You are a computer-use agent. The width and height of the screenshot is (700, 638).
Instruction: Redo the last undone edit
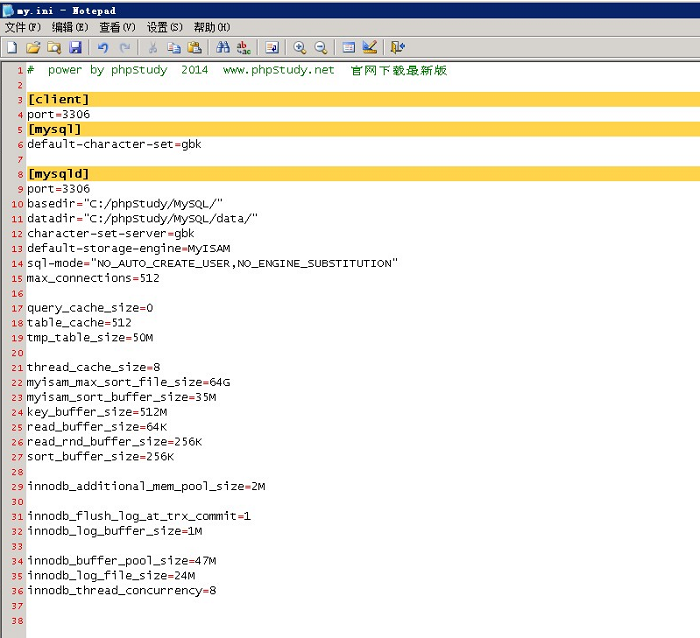click(x=125, y=47)
